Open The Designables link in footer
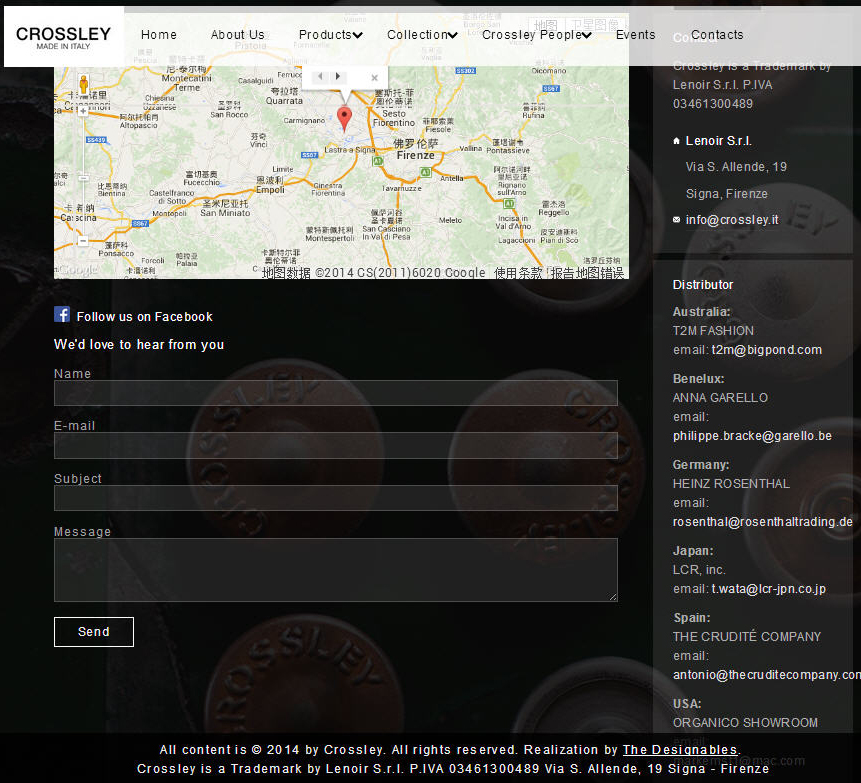Image resolution: width=861 pixels, height=783 pixels. pos(681,750)
